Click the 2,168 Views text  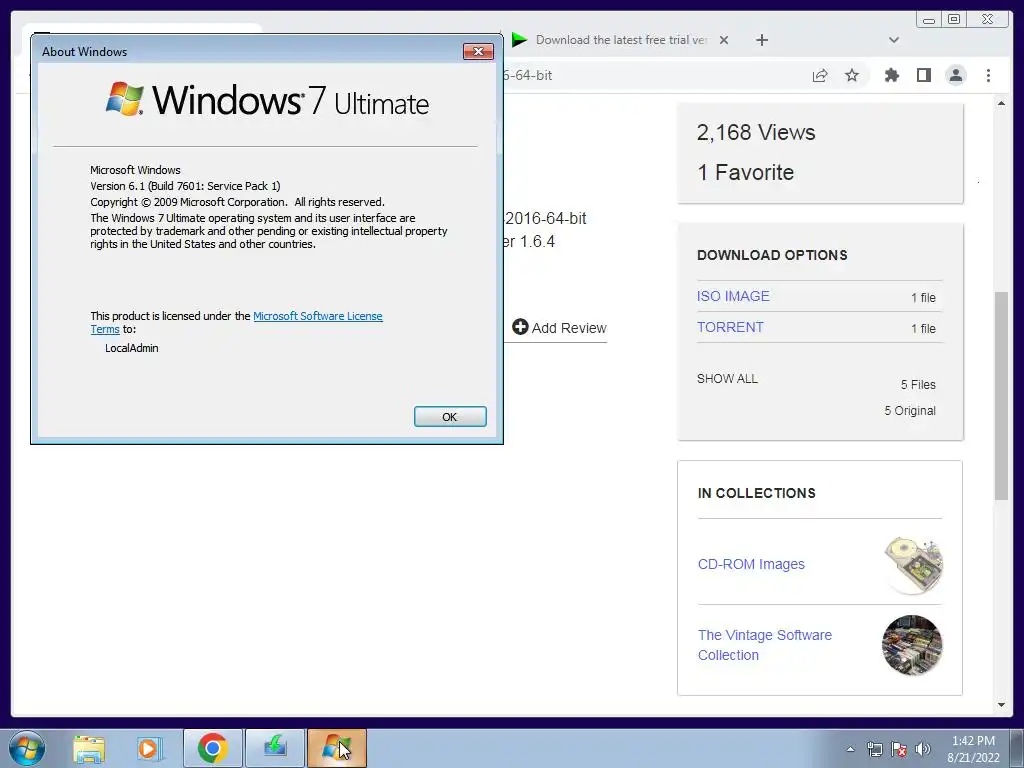pos(756,133)
